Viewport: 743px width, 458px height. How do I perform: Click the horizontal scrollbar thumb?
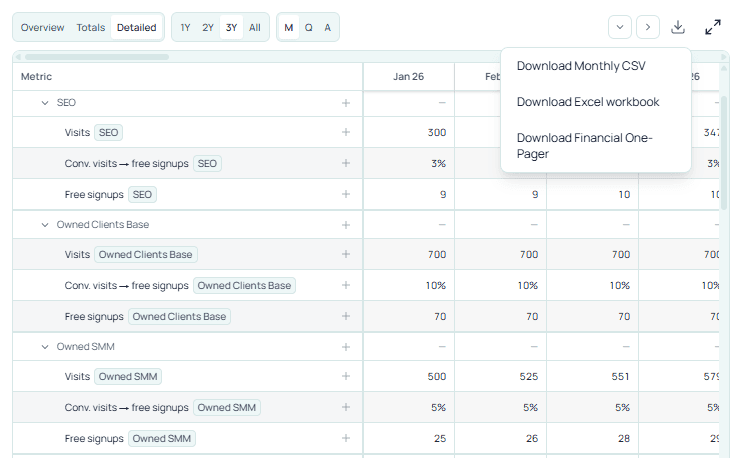point(97,57)
